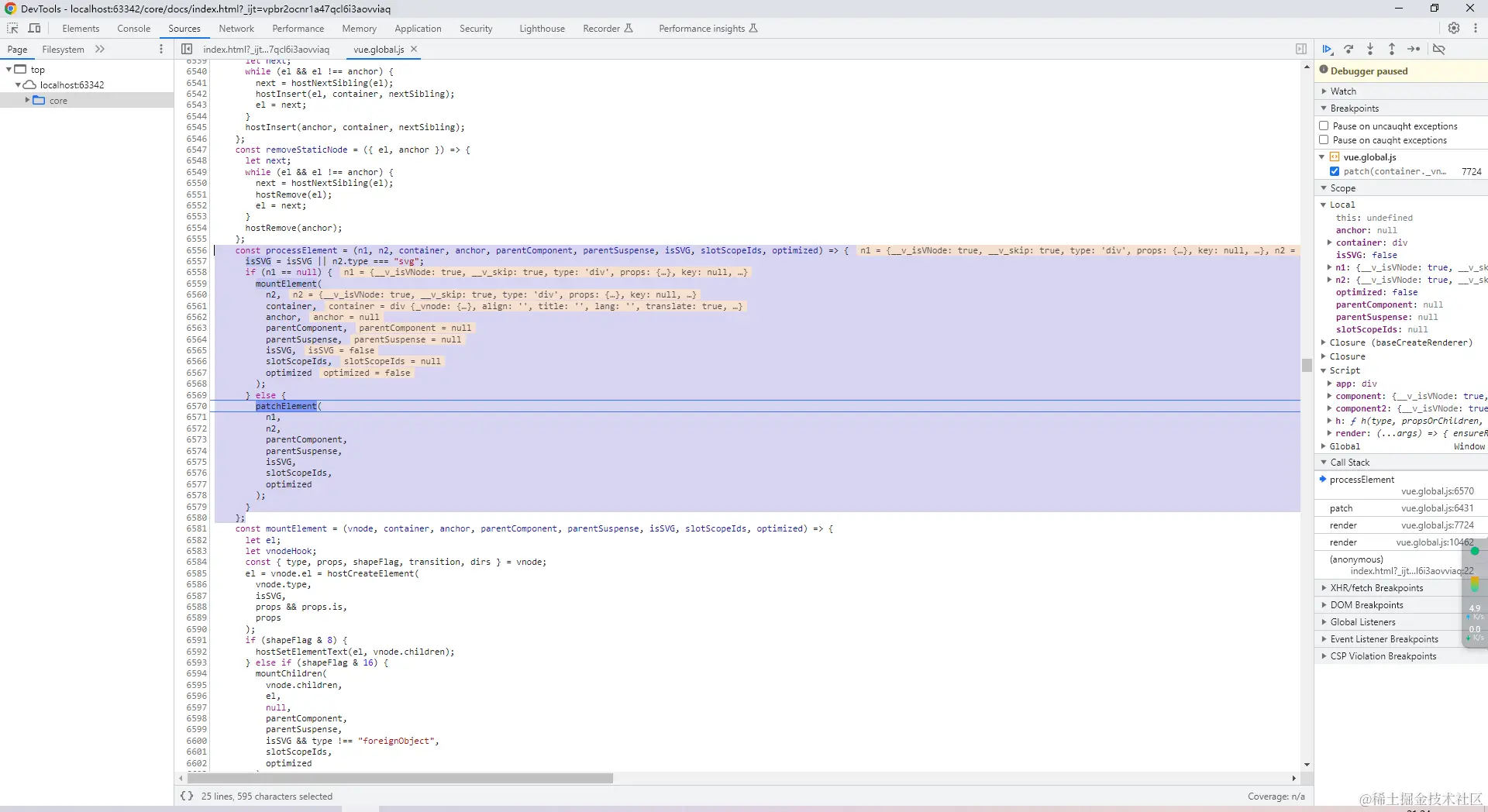Screen dimensions: 1488x812
Task: Expand the container local variable
Action: point(1329,243)
